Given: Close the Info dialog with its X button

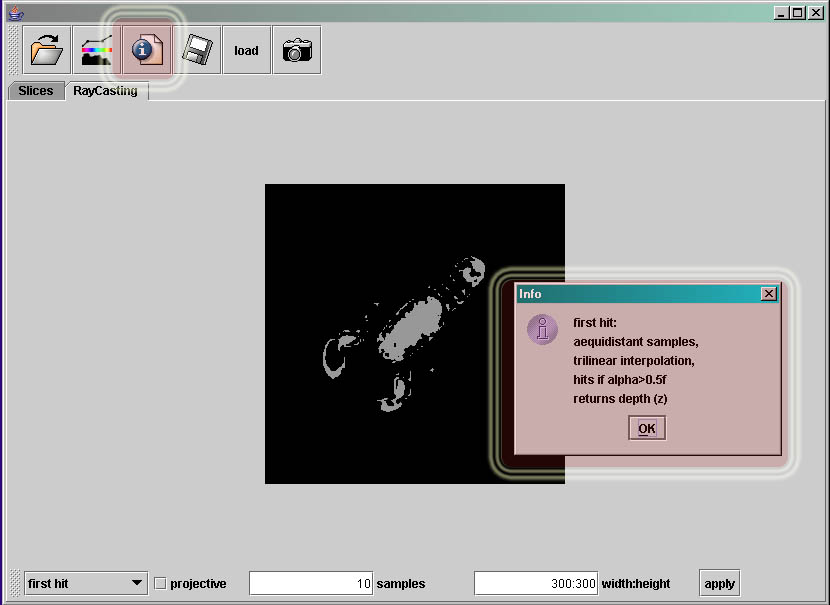Looking at the screenshot, I should tap(768, 294).
